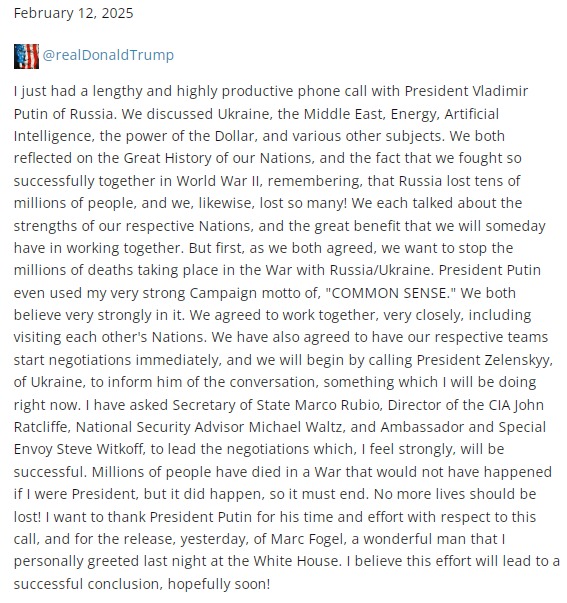Click the phrase "Artificial" after Energy
Viewport: 567px width, 603px height.
[x=472, y=114]
